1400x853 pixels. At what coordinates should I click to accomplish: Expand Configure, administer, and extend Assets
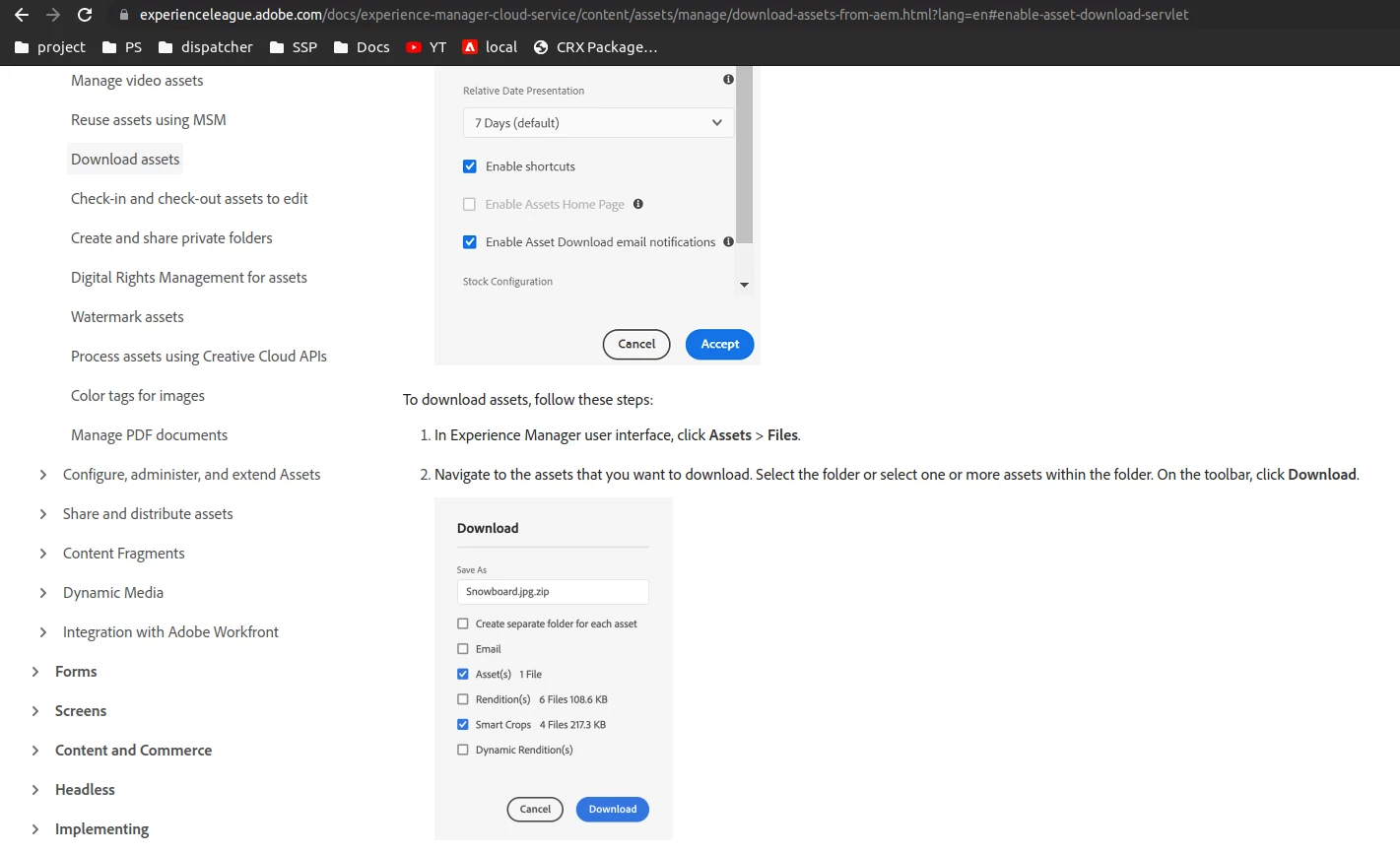tap(42, 475)
